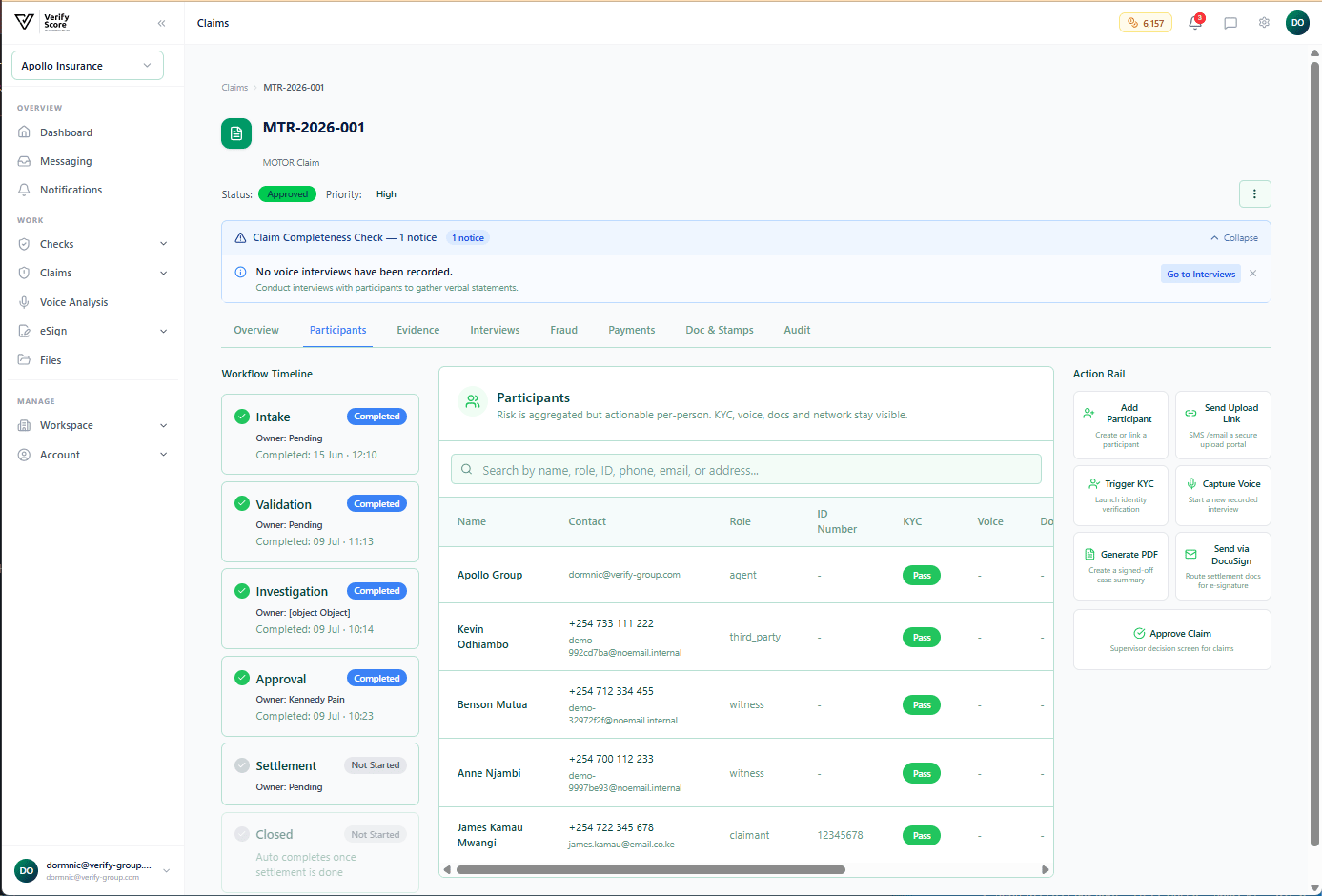Screen dimensions: 1322x896
Task: Click the search field in Participants
Action: click(x=745, y=470)
